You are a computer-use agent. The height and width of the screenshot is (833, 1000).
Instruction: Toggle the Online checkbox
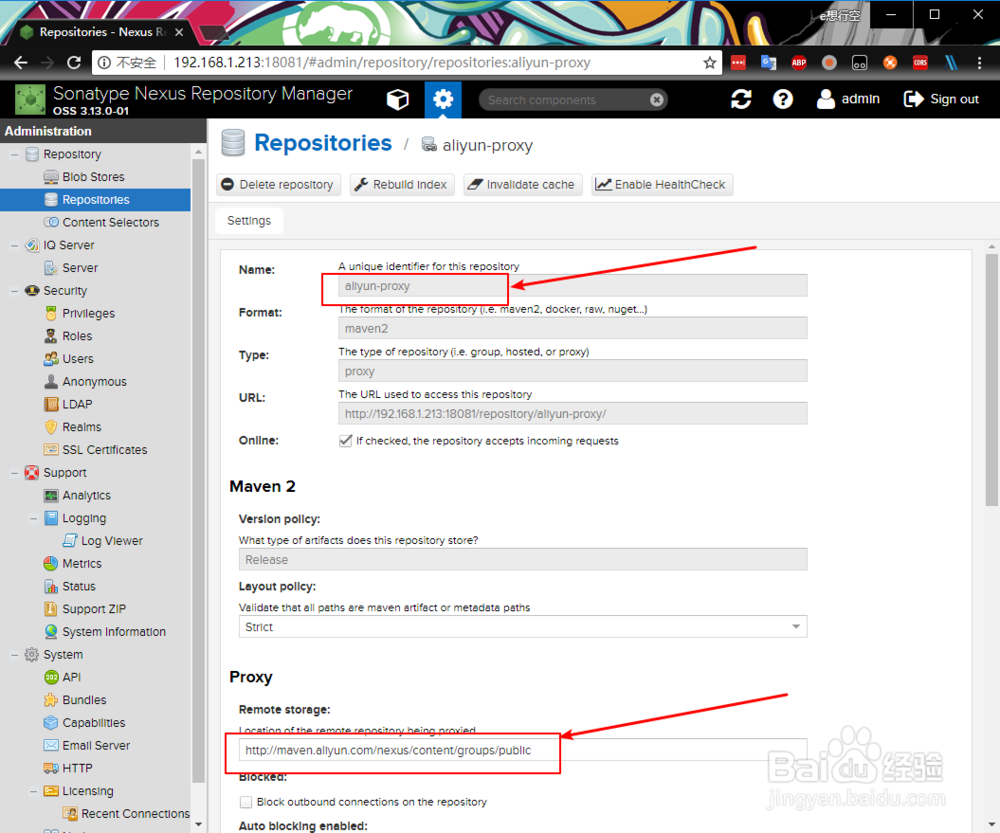[x=346, y=441]
